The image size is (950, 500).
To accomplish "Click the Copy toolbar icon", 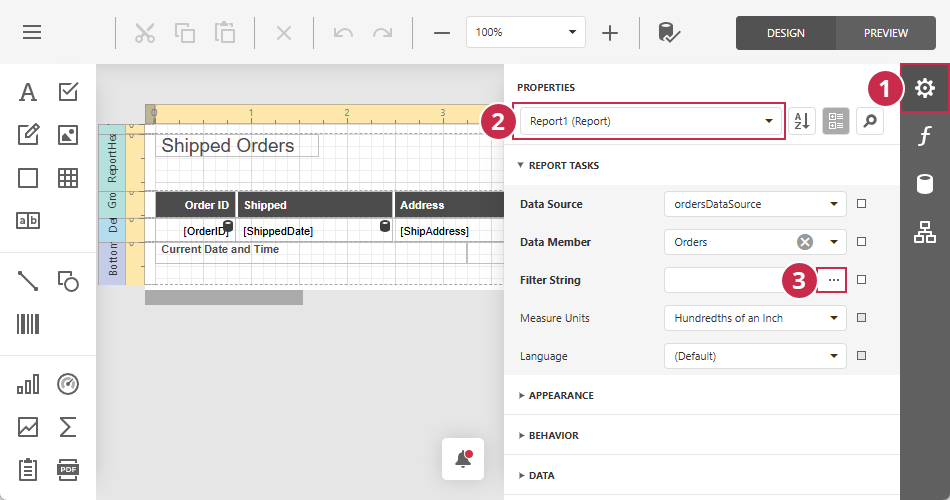I will coord(185,32).
